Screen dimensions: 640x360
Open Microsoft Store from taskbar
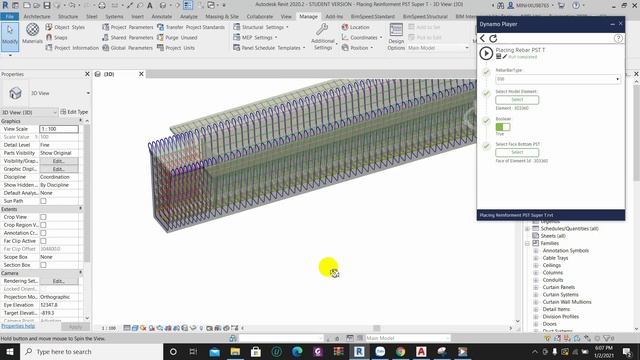pos(256,351)
